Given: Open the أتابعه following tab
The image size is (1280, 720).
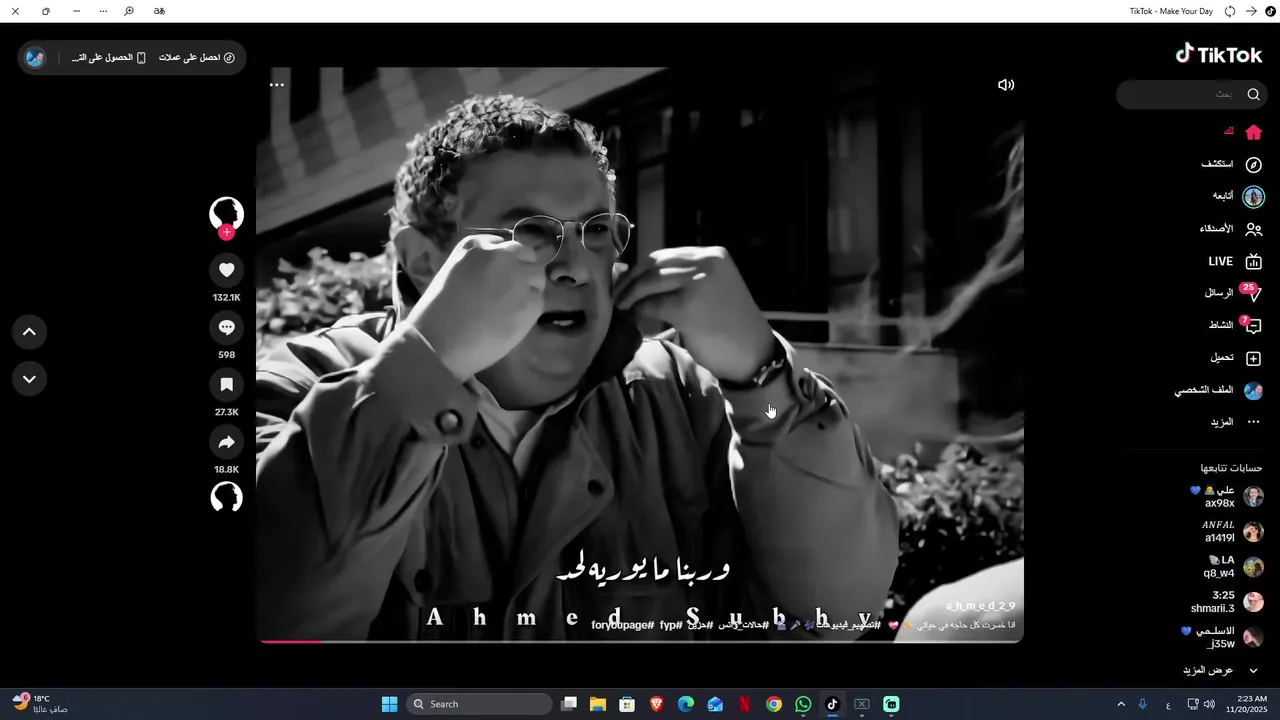Looking at the screenshot, I should coord(1237,196).
